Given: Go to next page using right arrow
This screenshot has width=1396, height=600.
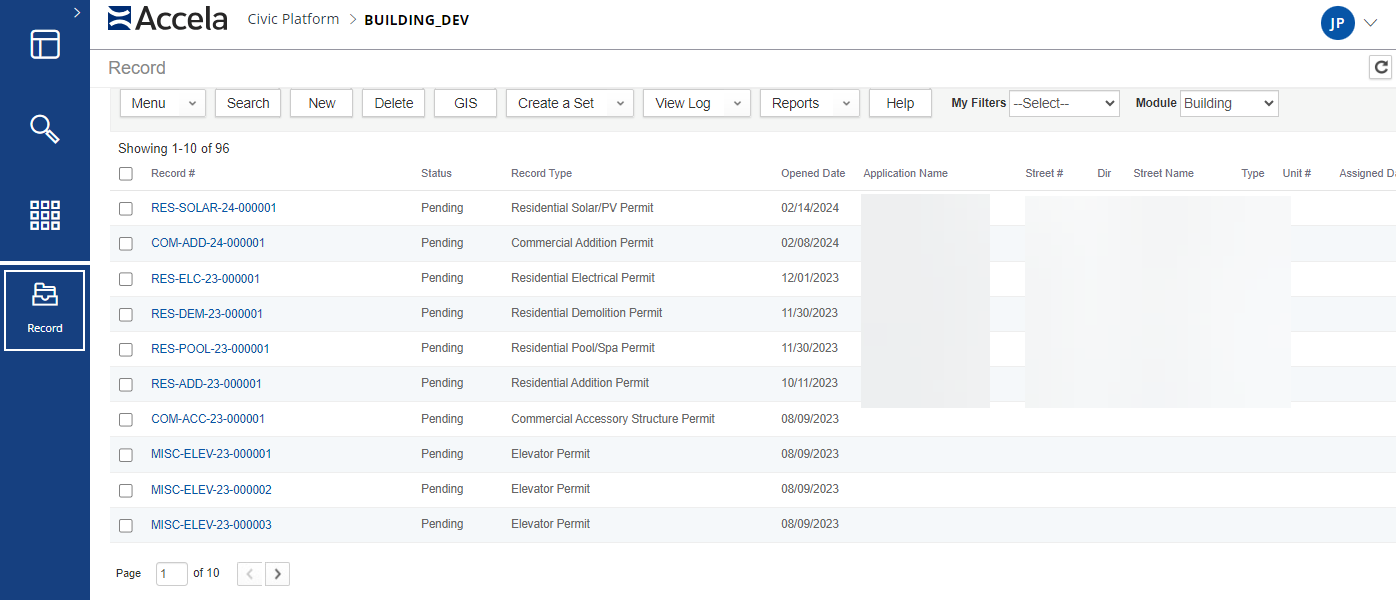Looking at the screenshot, I should tap(278, 573).
